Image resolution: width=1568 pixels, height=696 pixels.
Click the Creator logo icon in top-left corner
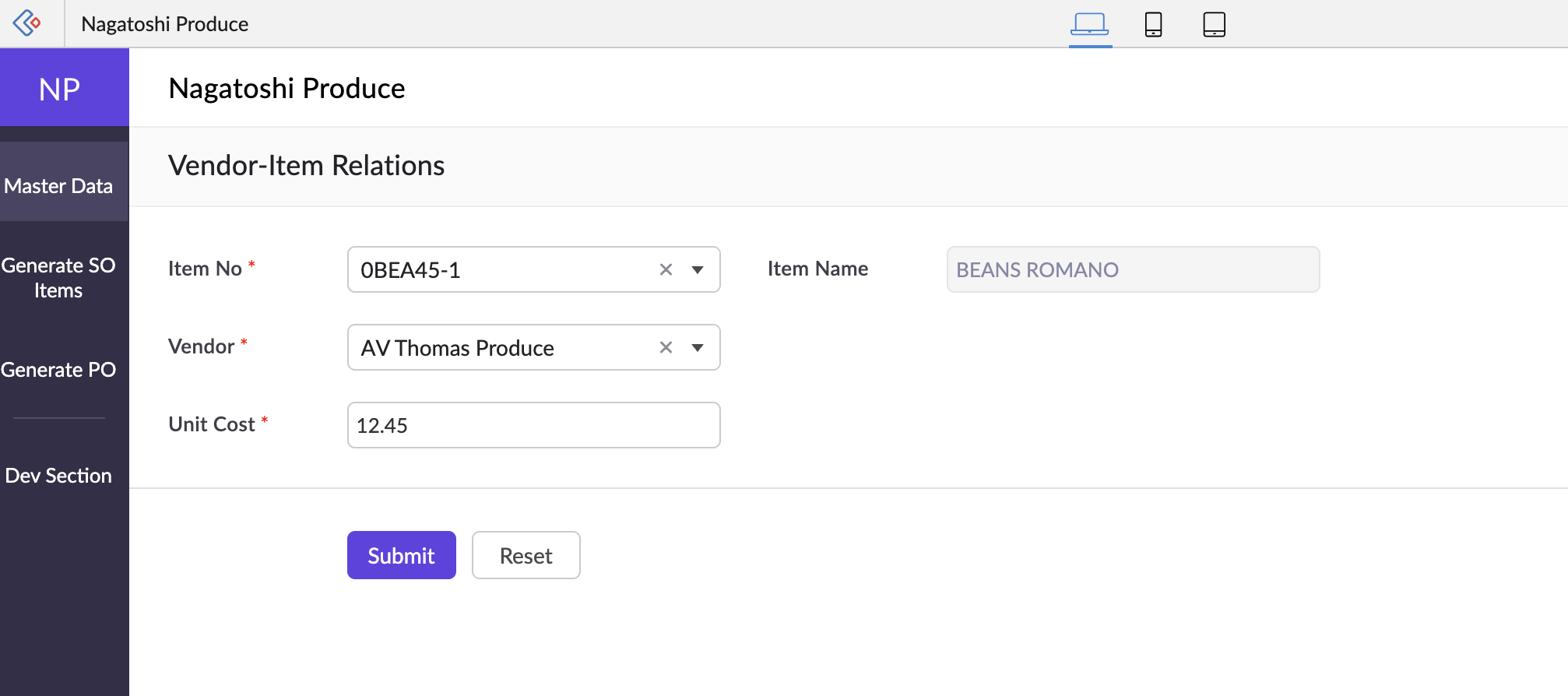(x=27, y=23)
